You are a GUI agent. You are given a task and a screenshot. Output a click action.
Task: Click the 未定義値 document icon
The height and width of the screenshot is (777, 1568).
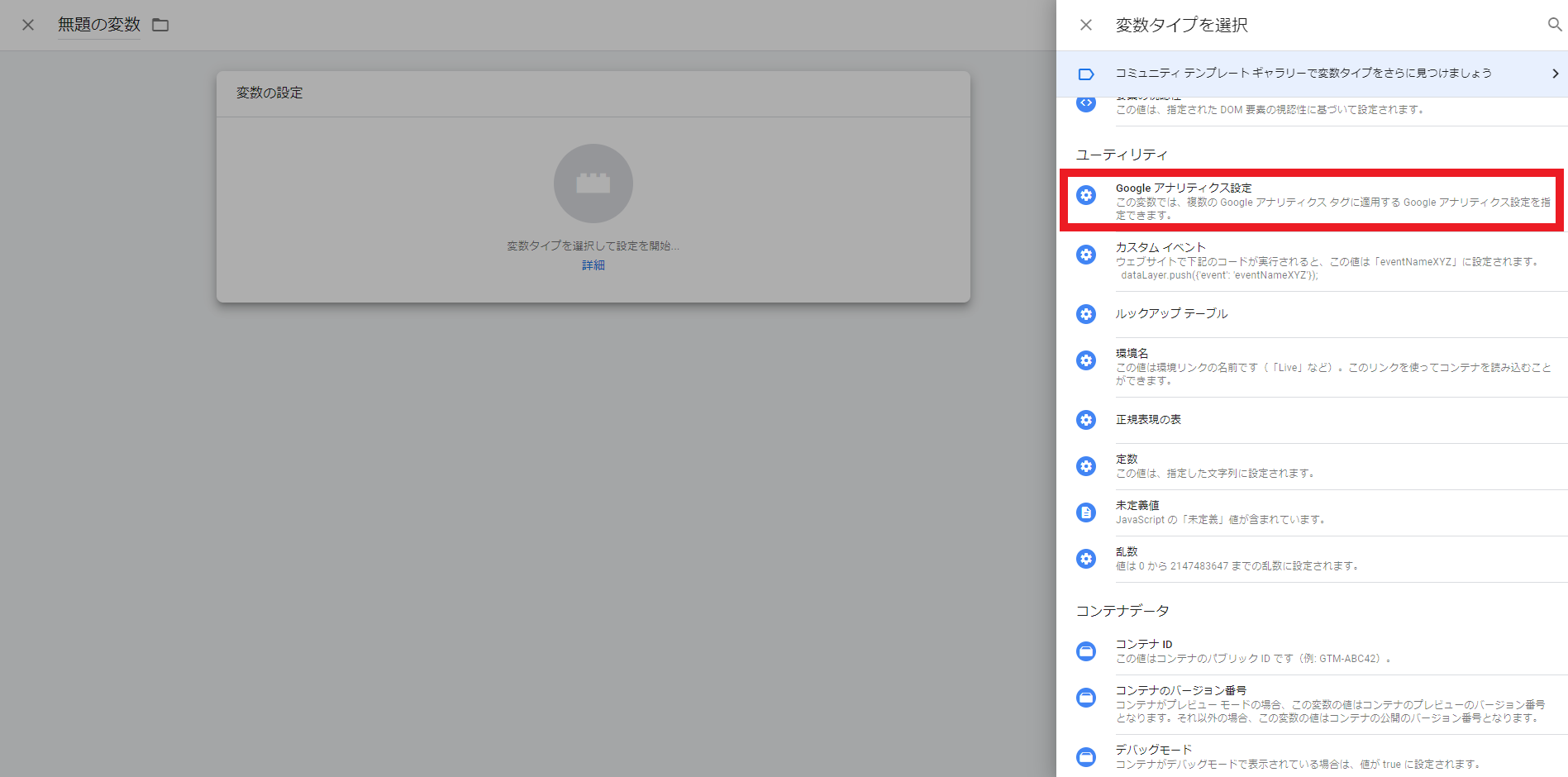pos(1086,512)
